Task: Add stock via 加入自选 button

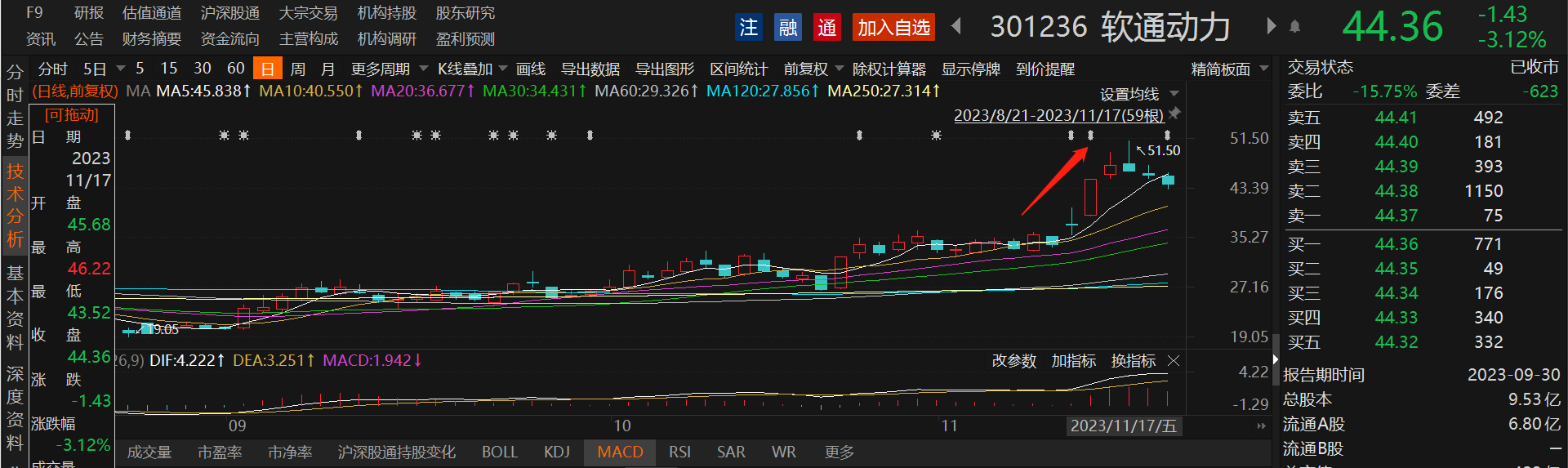Action: click(893, 28)
